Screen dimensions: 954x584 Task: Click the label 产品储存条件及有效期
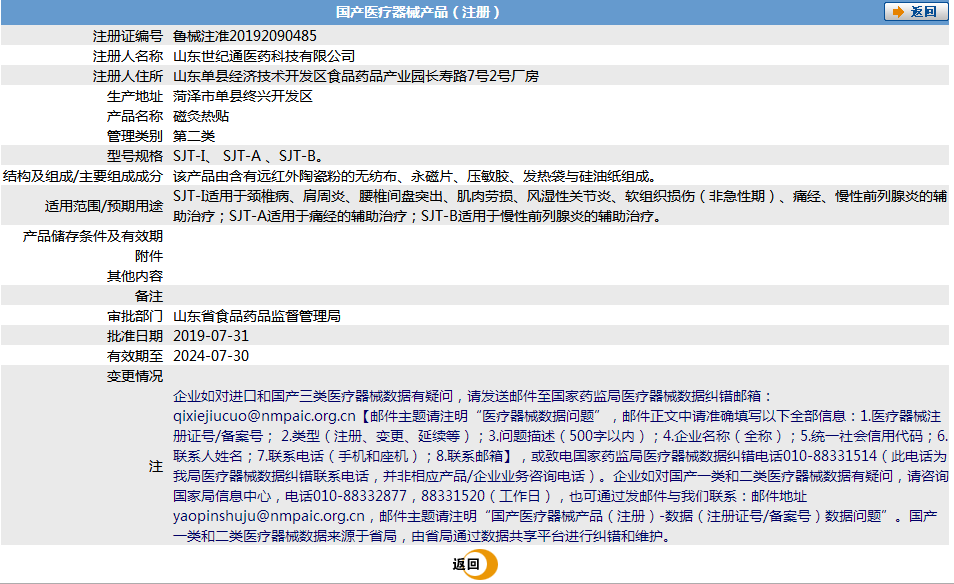[92, 236]
